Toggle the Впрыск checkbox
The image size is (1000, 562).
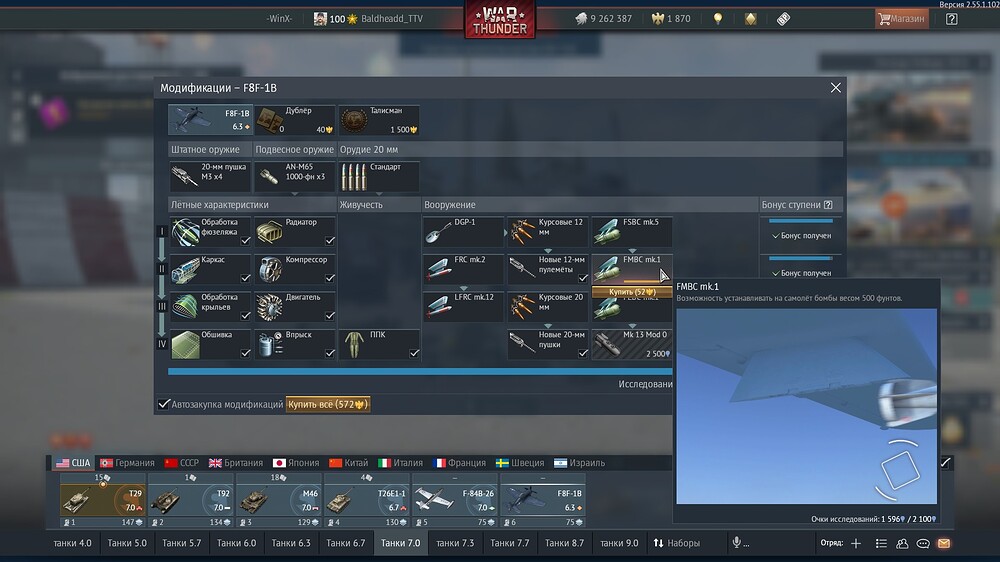click(x=330, y=353)
